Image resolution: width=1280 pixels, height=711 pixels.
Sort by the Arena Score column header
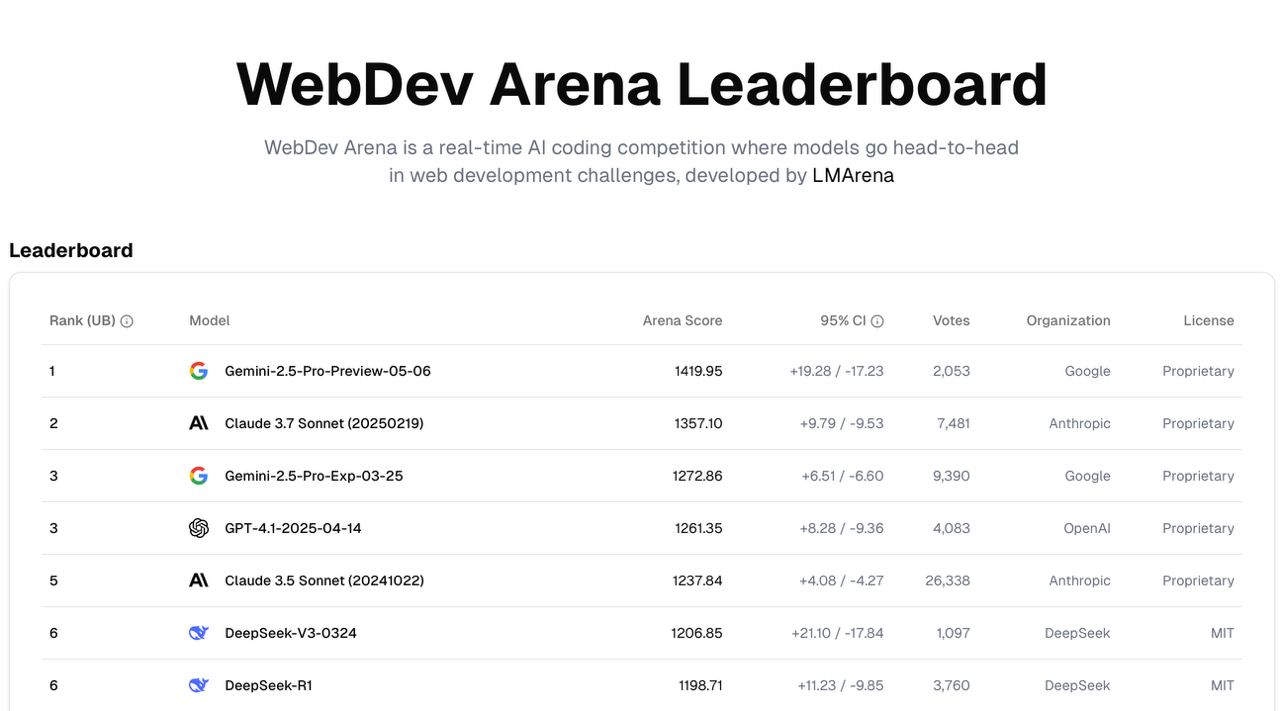pos(682,321)
